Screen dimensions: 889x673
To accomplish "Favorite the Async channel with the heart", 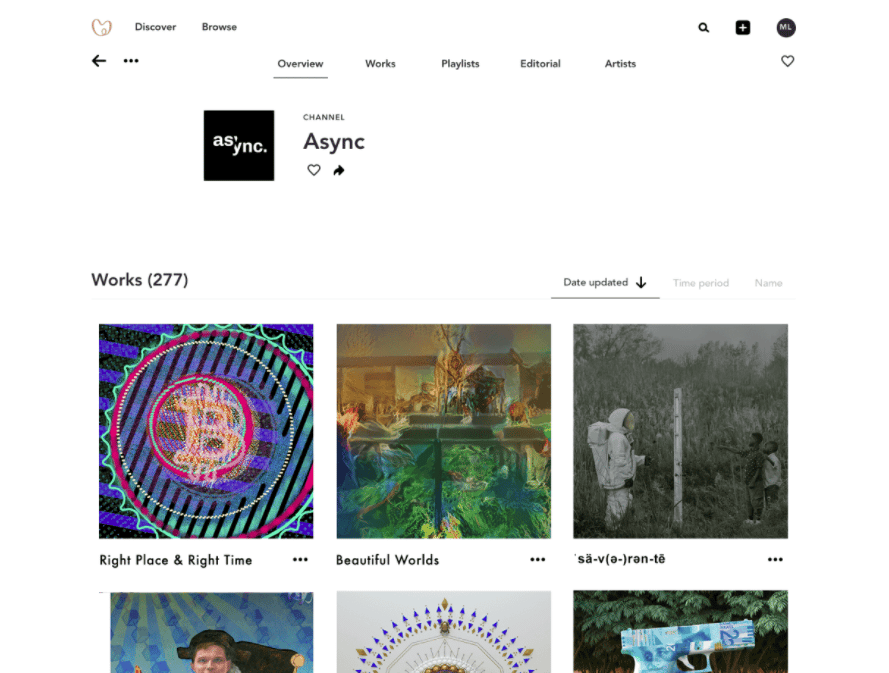I will pos(314,170).
